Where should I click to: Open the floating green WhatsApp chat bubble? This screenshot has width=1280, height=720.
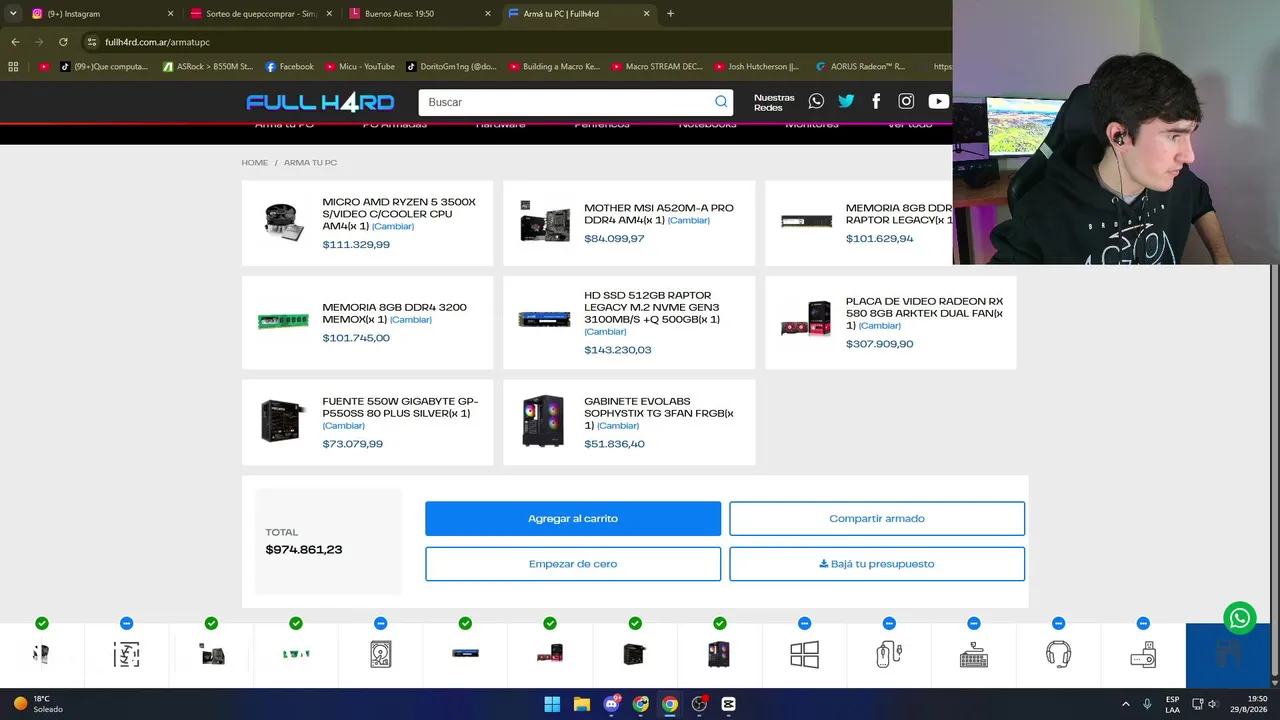pos(1240,617)
